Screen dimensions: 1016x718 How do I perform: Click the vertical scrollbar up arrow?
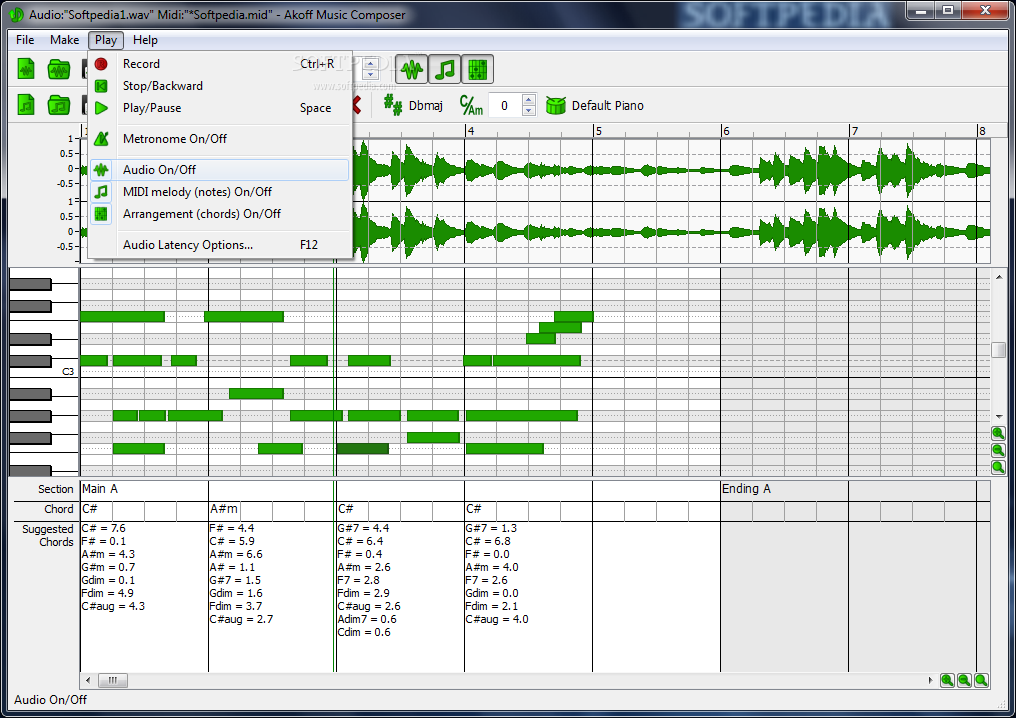click(x=999, y=277)
